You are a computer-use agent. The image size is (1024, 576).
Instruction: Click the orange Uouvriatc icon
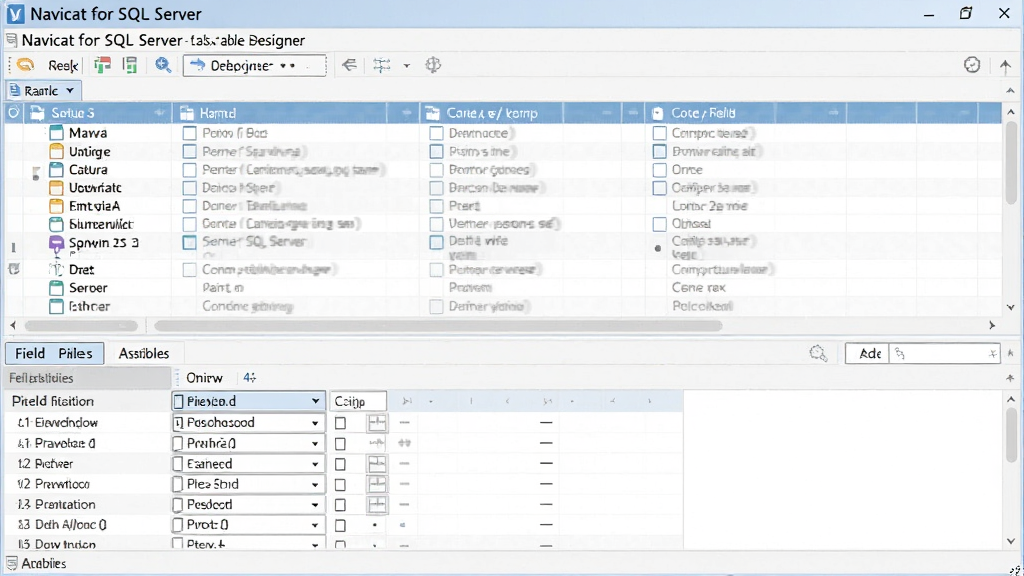(57, 188)
